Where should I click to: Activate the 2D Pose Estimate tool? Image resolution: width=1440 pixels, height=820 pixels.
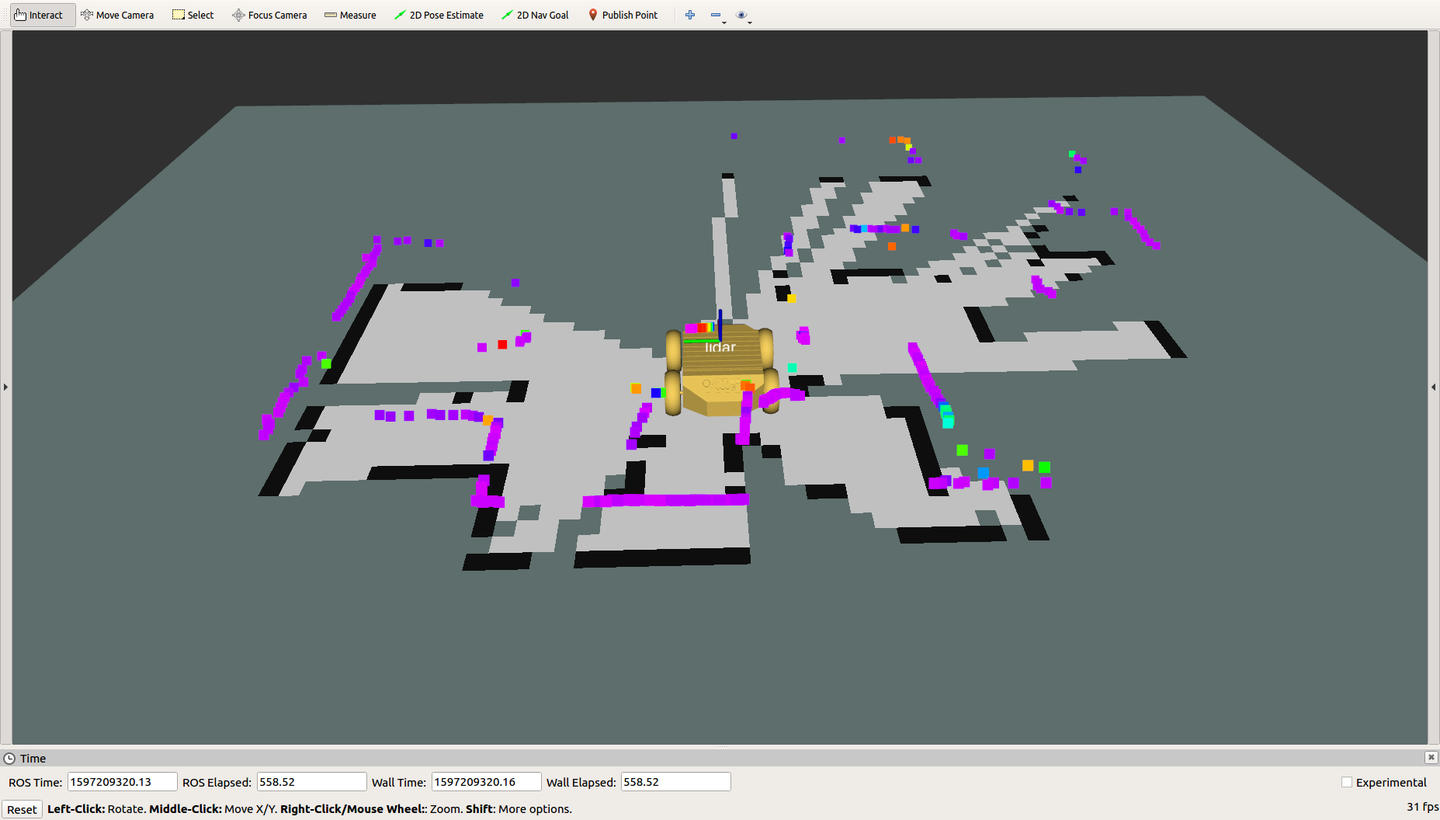439,15
